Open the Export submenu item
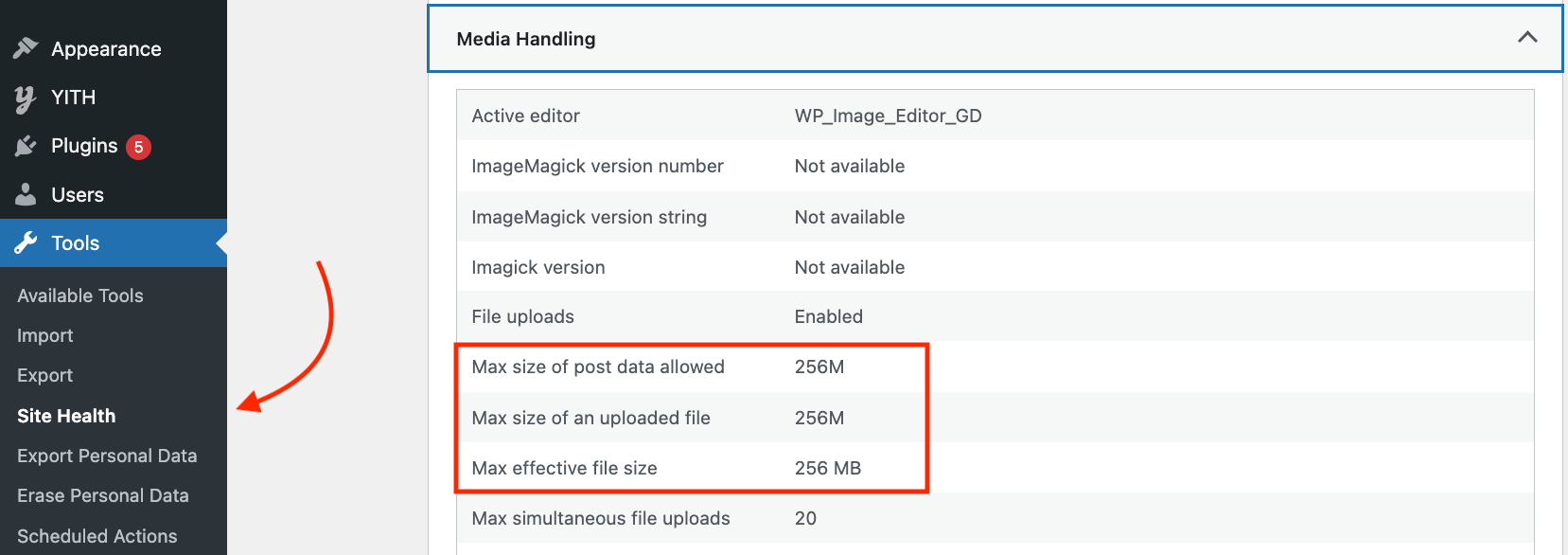The height and width of the screenshot is (555, 1568). [x=45, y=376]
